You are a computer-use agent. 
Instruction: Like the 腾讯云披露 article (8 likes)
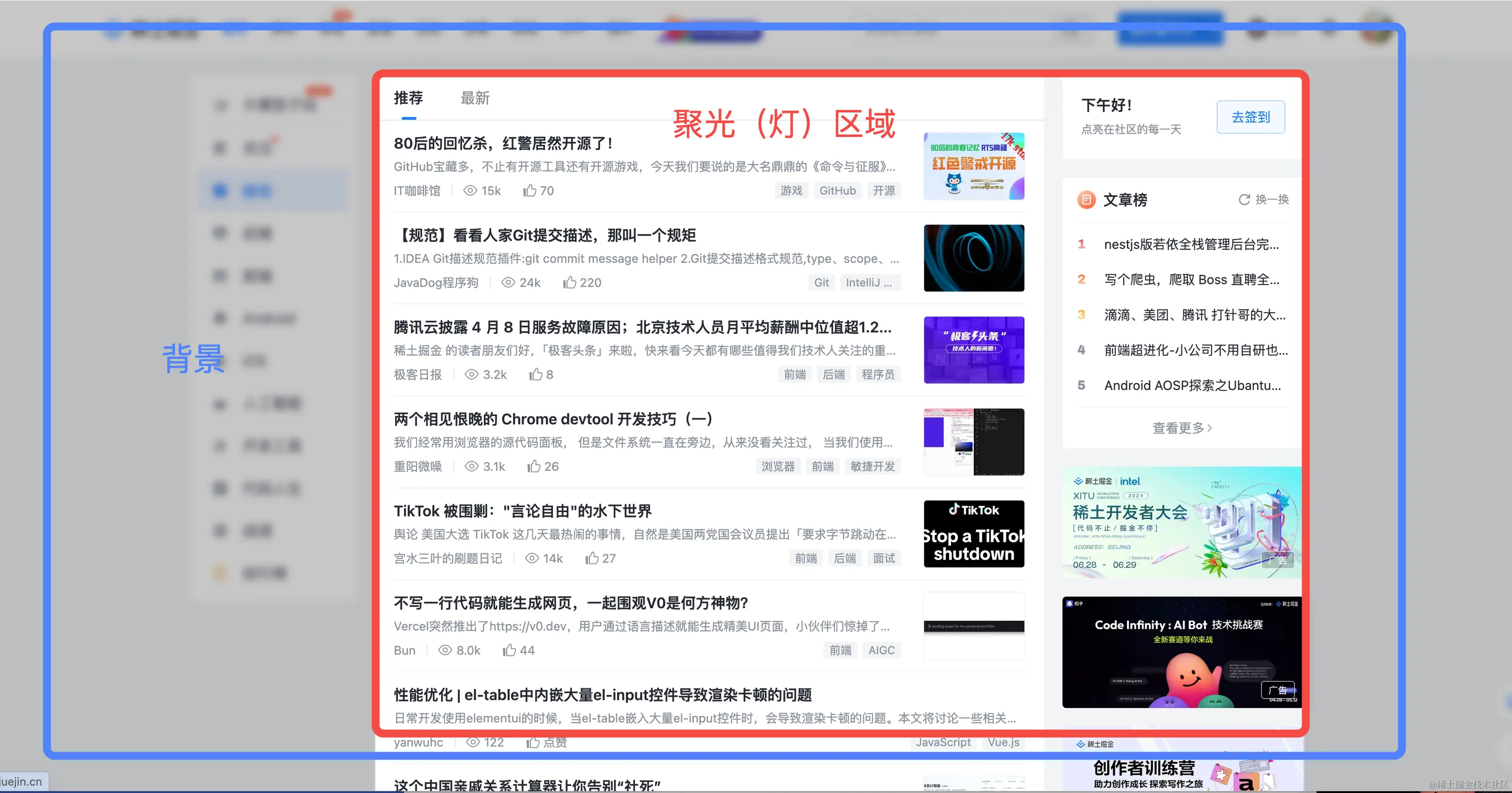[535, 374]
